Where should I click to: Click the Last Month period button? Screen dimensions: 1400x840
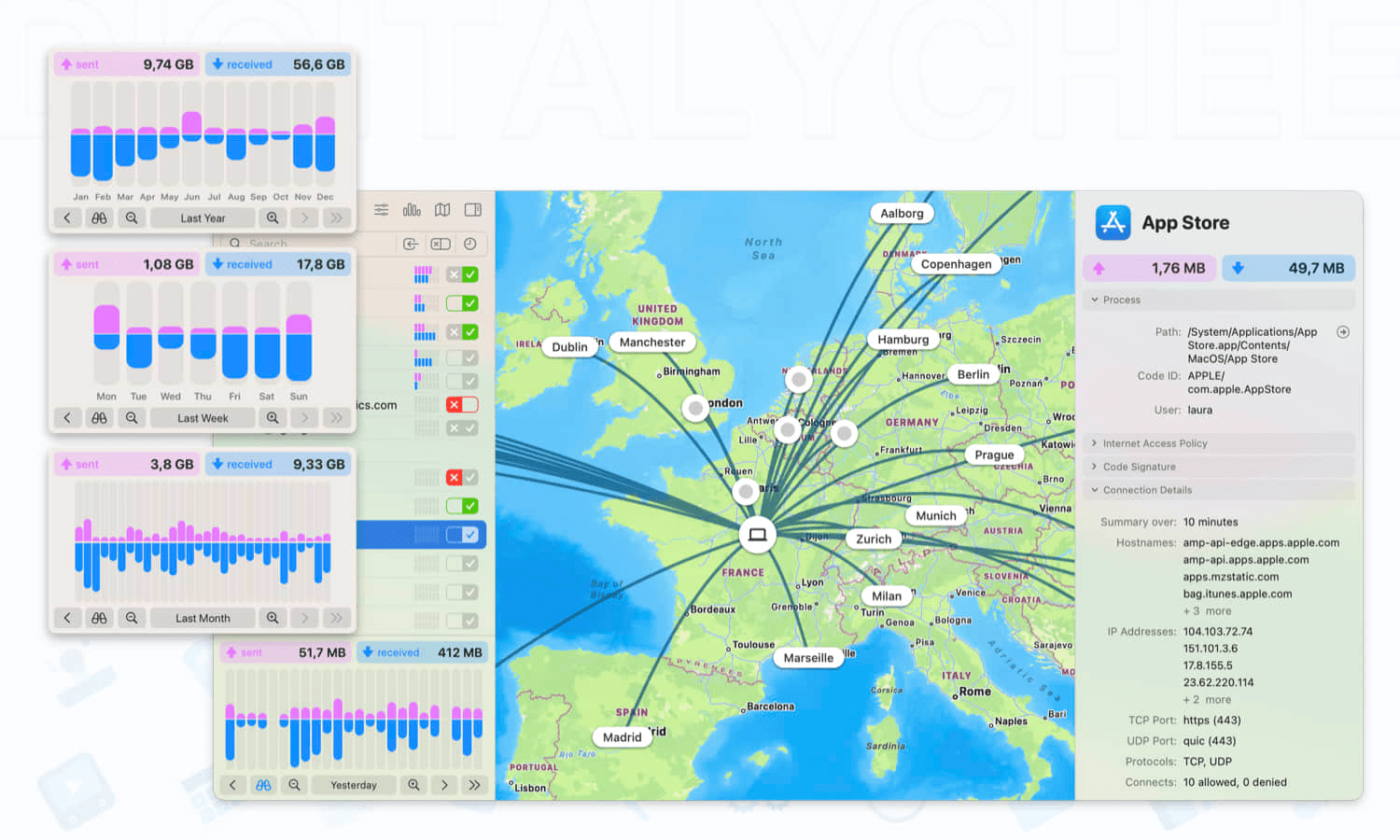point(203,618)
